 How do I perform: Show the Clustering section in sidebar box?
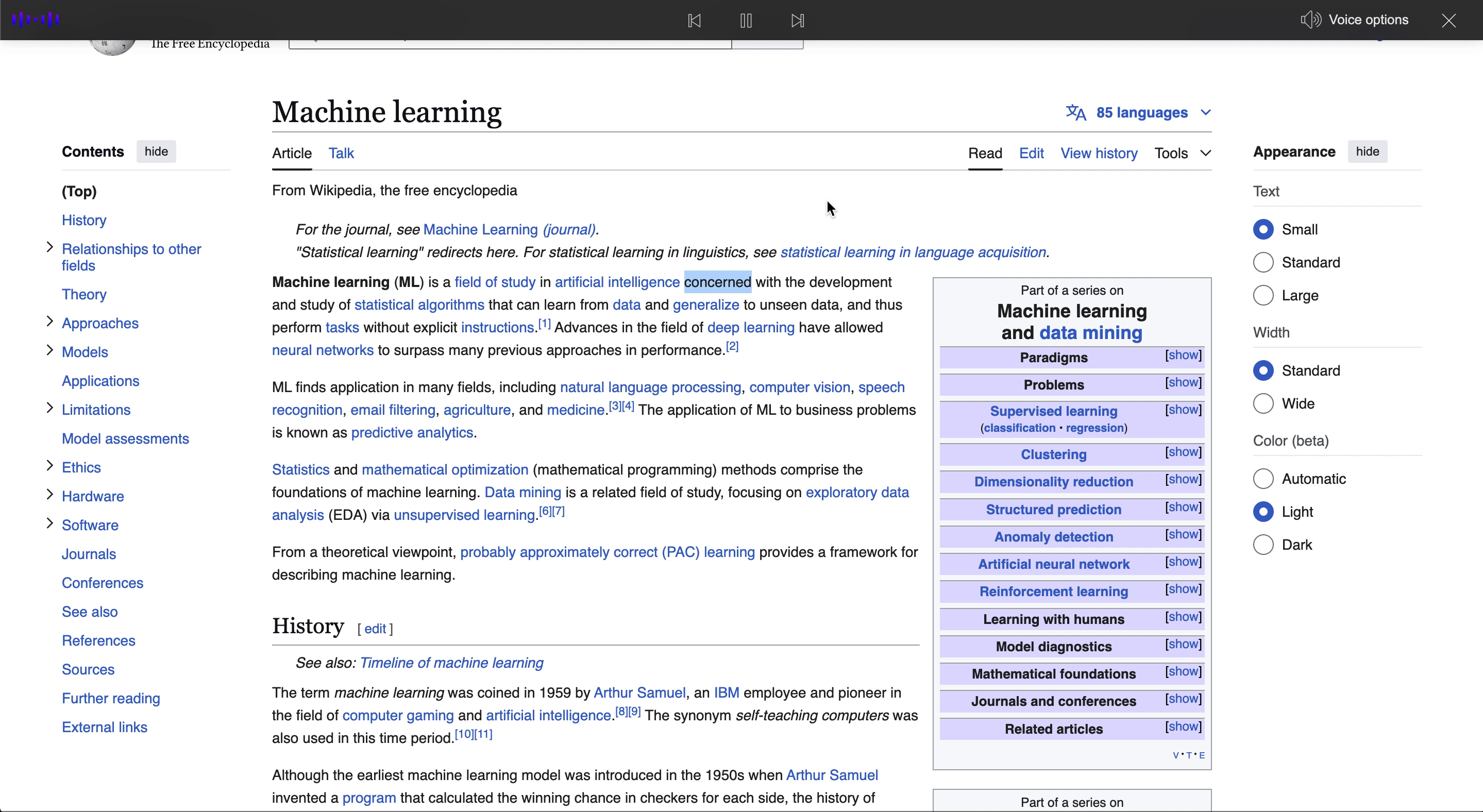[1183, 452]
